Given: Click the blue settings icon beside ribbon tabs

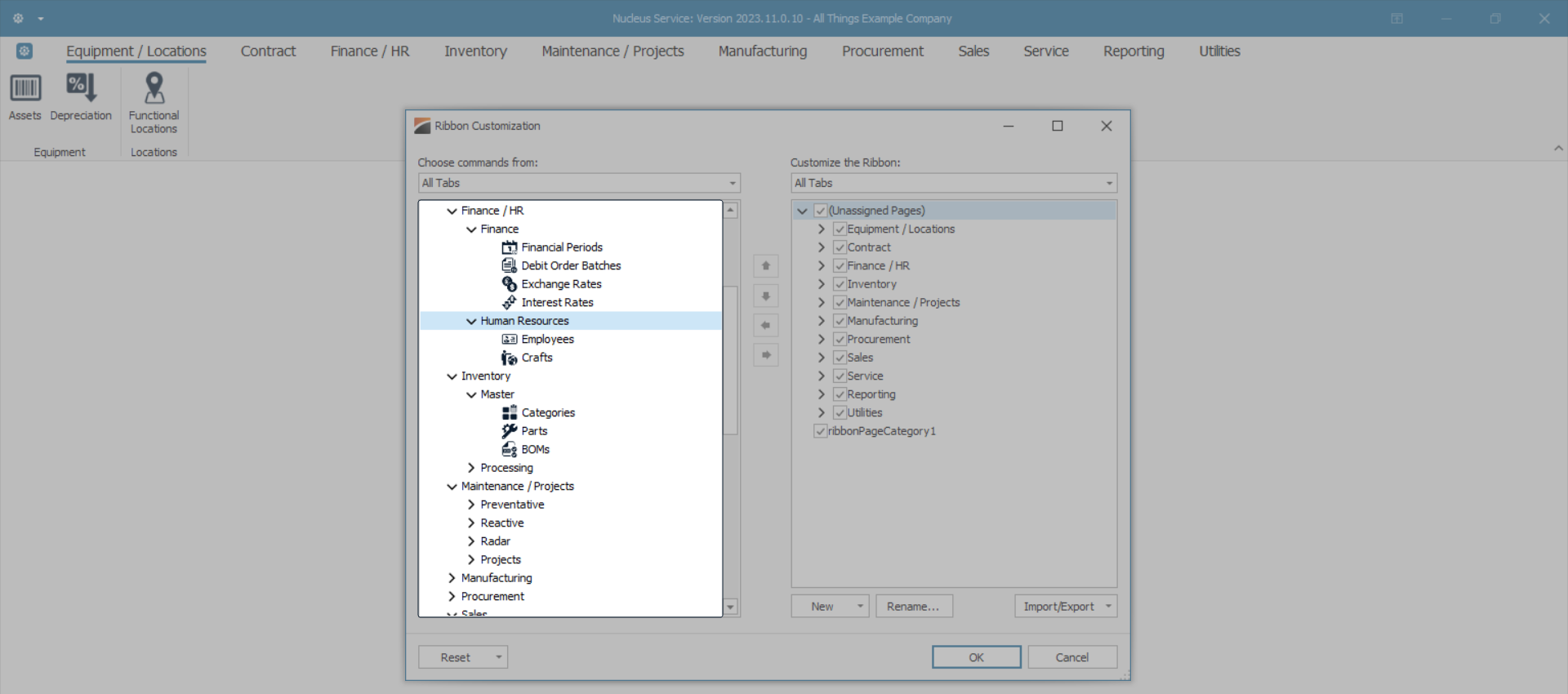Looking at the screenshot, I should coord(24,51).
